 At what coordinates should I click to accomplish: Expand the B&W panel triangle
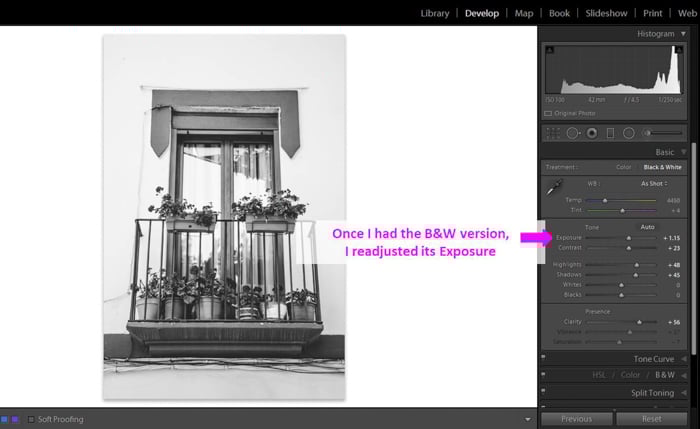pyautogui.click(x=684, y=375)
